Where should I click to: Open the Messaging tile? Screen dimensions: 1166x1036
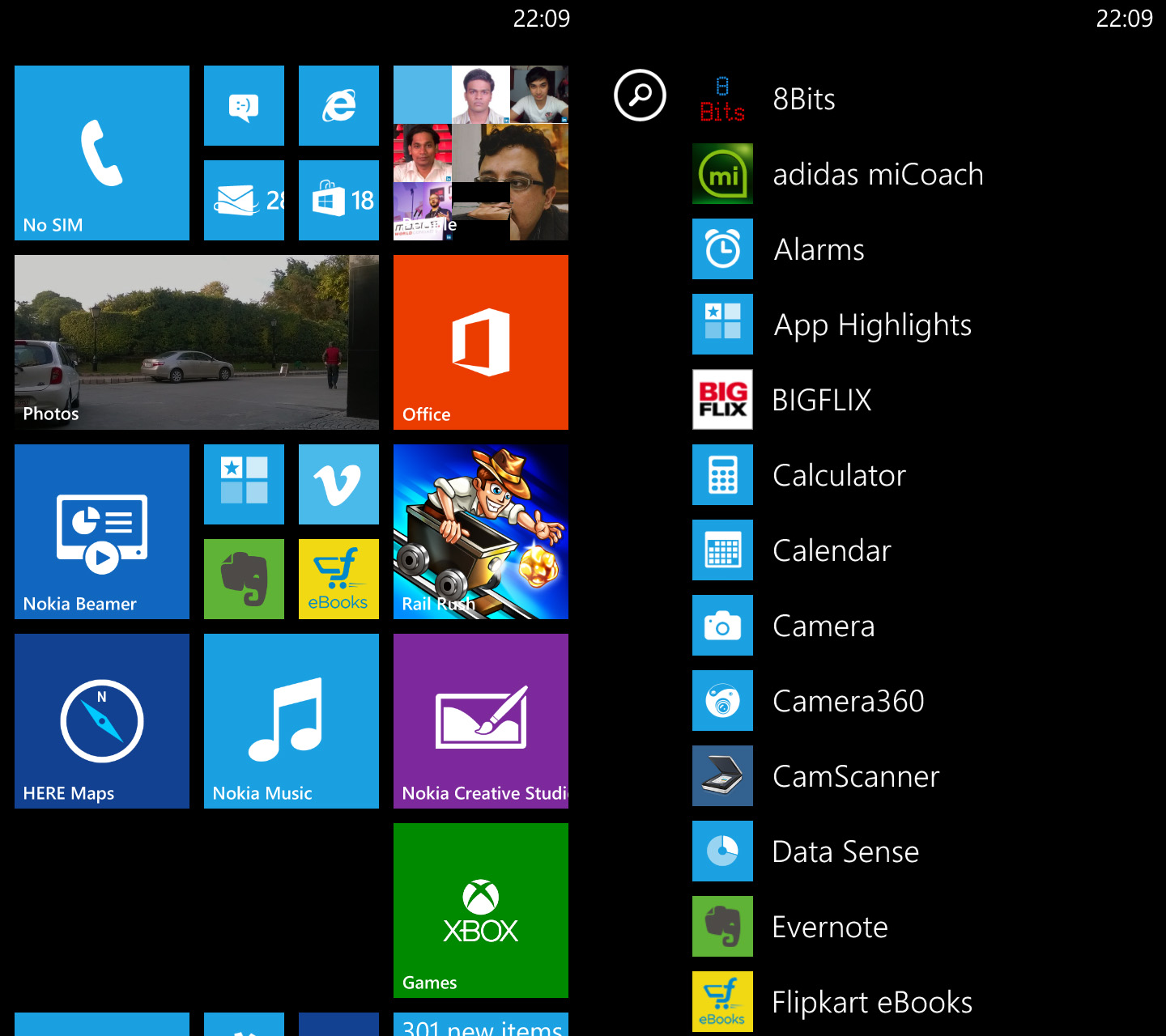point(244,105)
